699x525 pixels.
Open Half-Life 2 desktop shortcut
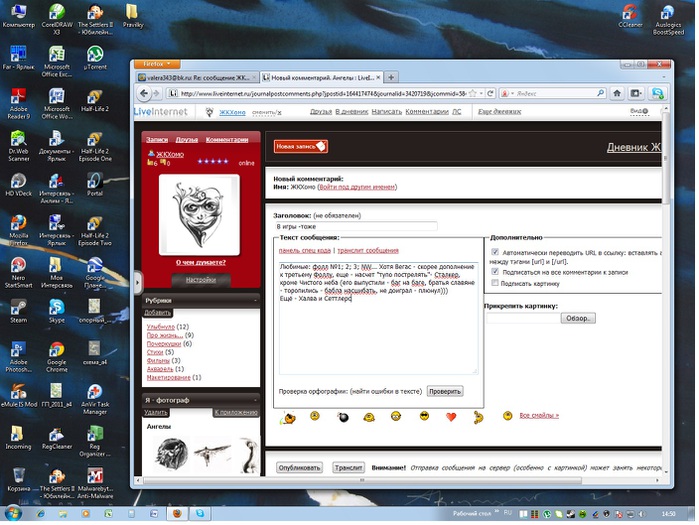(x=95, y=100)
